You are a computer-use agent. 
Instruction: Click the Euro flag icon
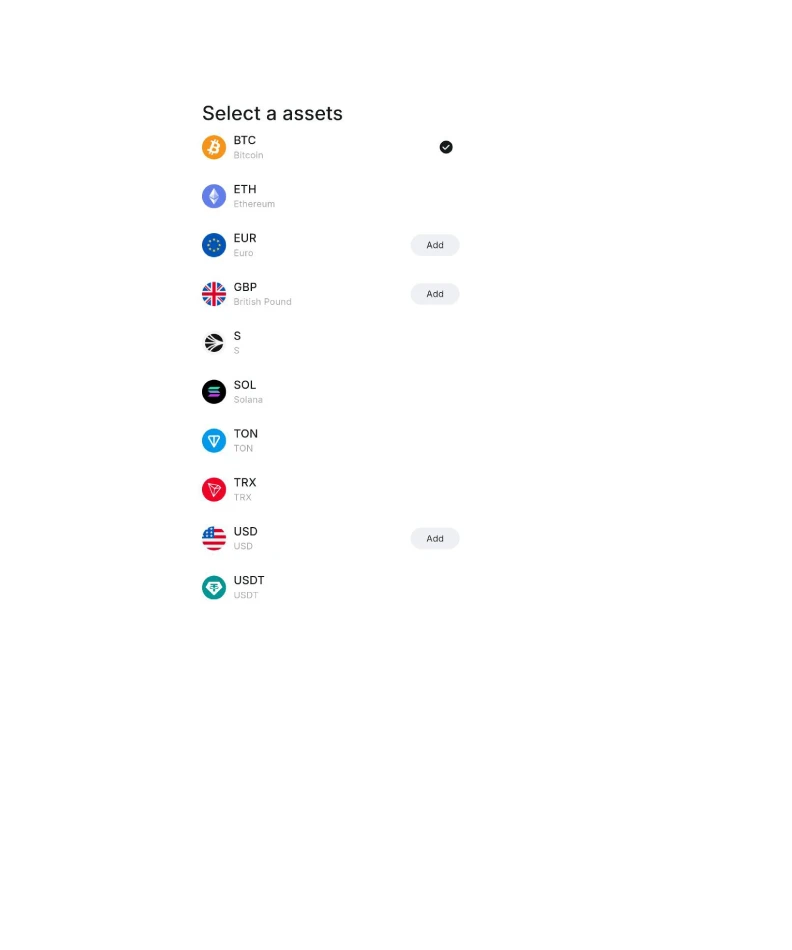tap(214, 245)
